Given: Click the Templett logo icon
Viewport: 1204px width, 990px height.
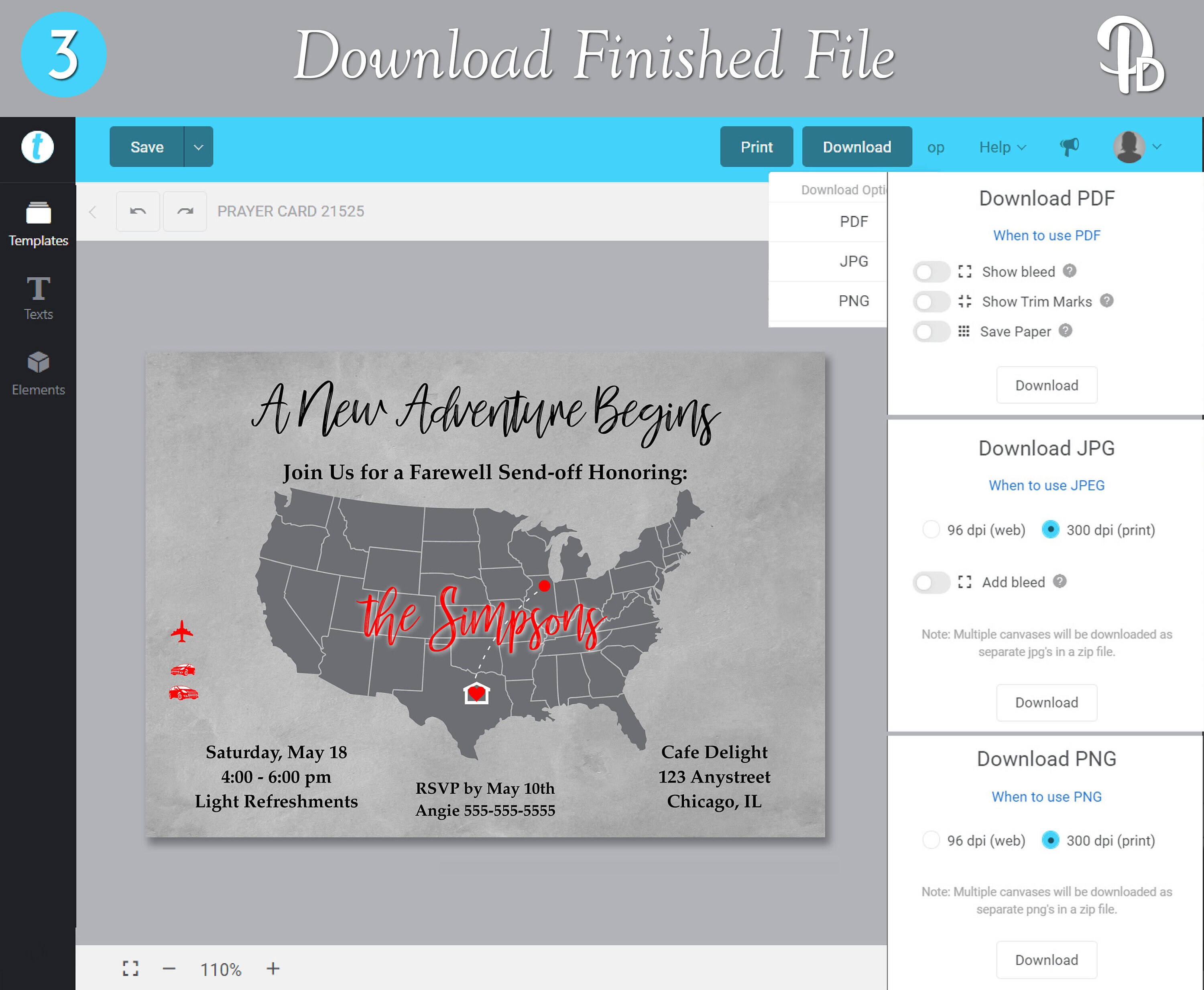Looking at the screenshot, I should pyautogui.click(x=38, y=147).
